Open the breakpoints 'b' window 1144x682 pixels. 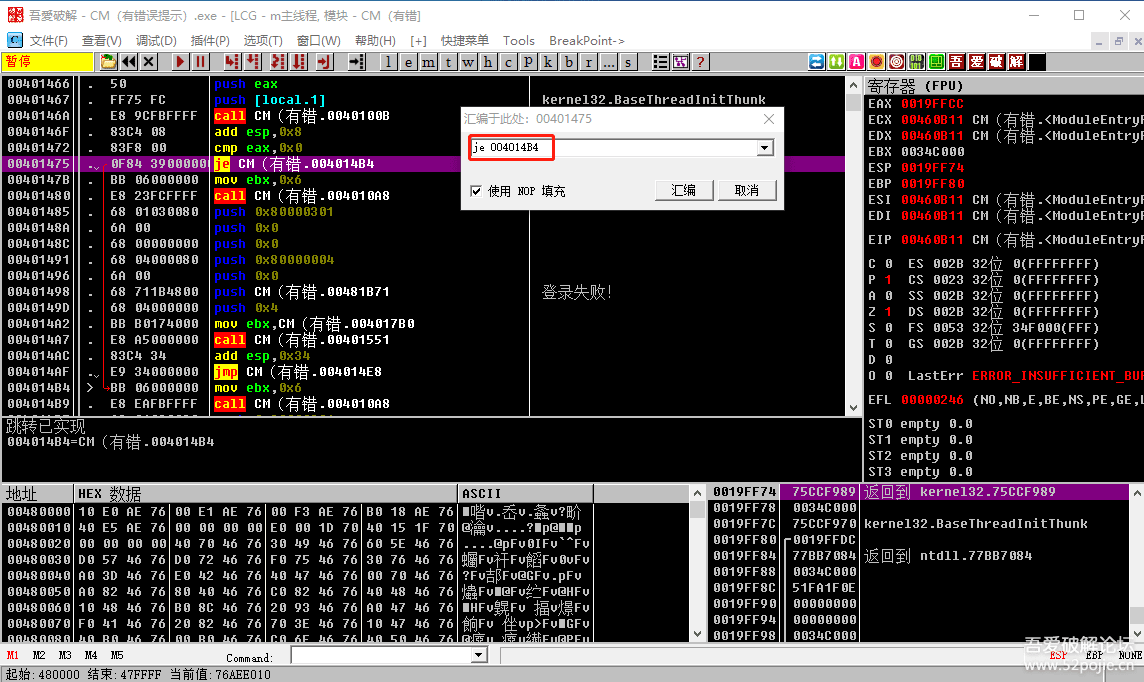coord(569,62)
